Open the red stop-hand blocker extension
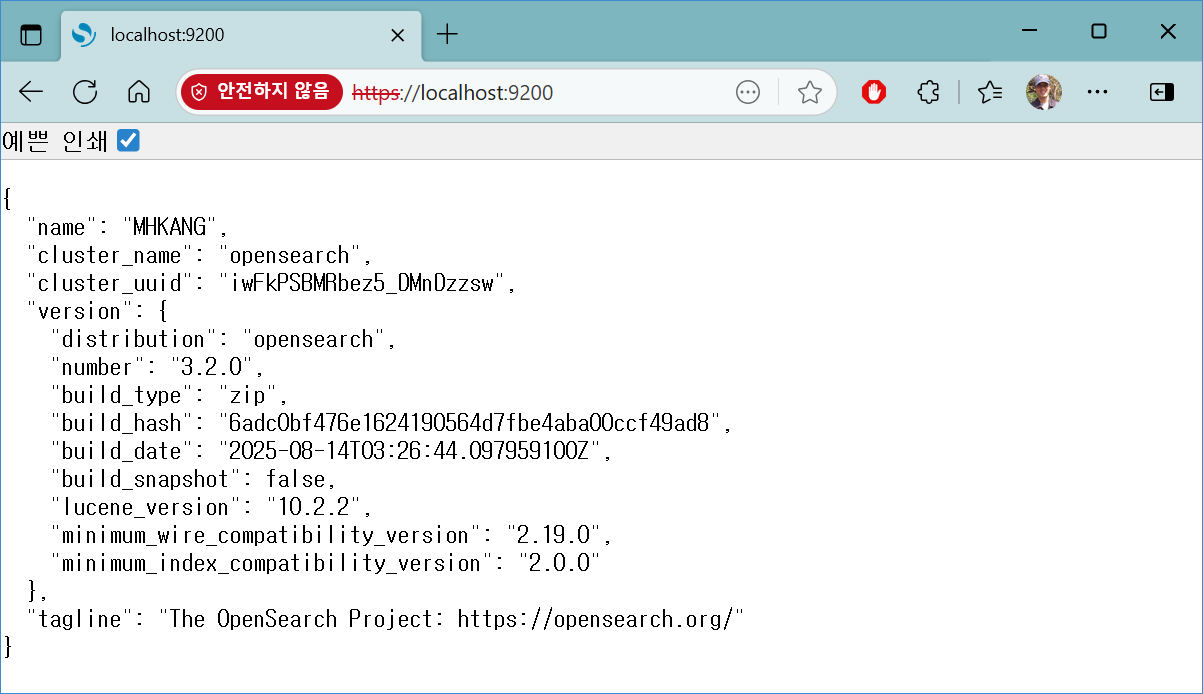Viewport: 1203px width, 694px height. click(874, 92)
